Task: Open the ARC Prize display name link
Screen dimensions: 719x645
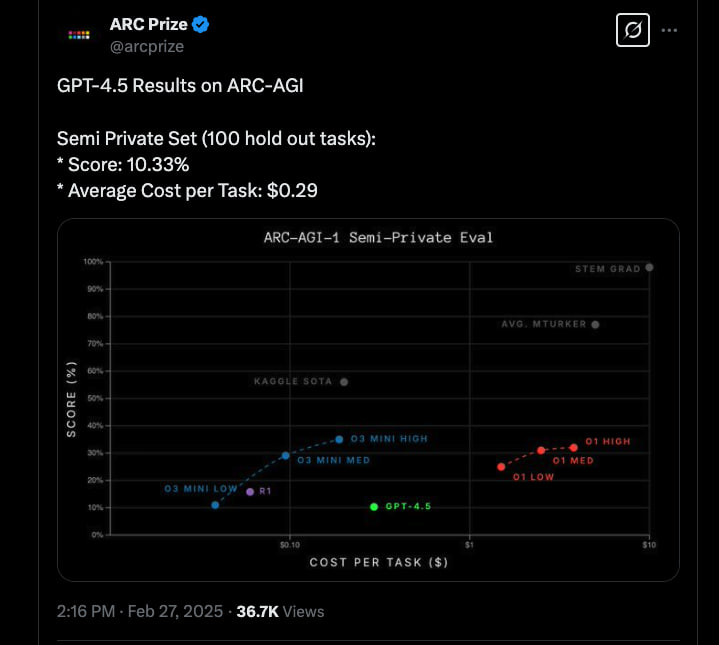Action: (x=149, y=25)
